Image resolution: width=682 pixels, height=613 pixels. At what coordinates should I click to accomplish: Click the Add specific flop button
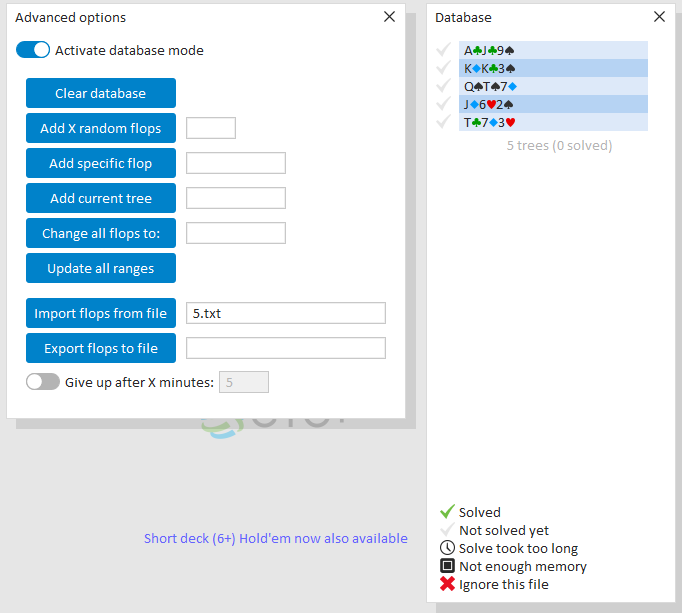101,163
